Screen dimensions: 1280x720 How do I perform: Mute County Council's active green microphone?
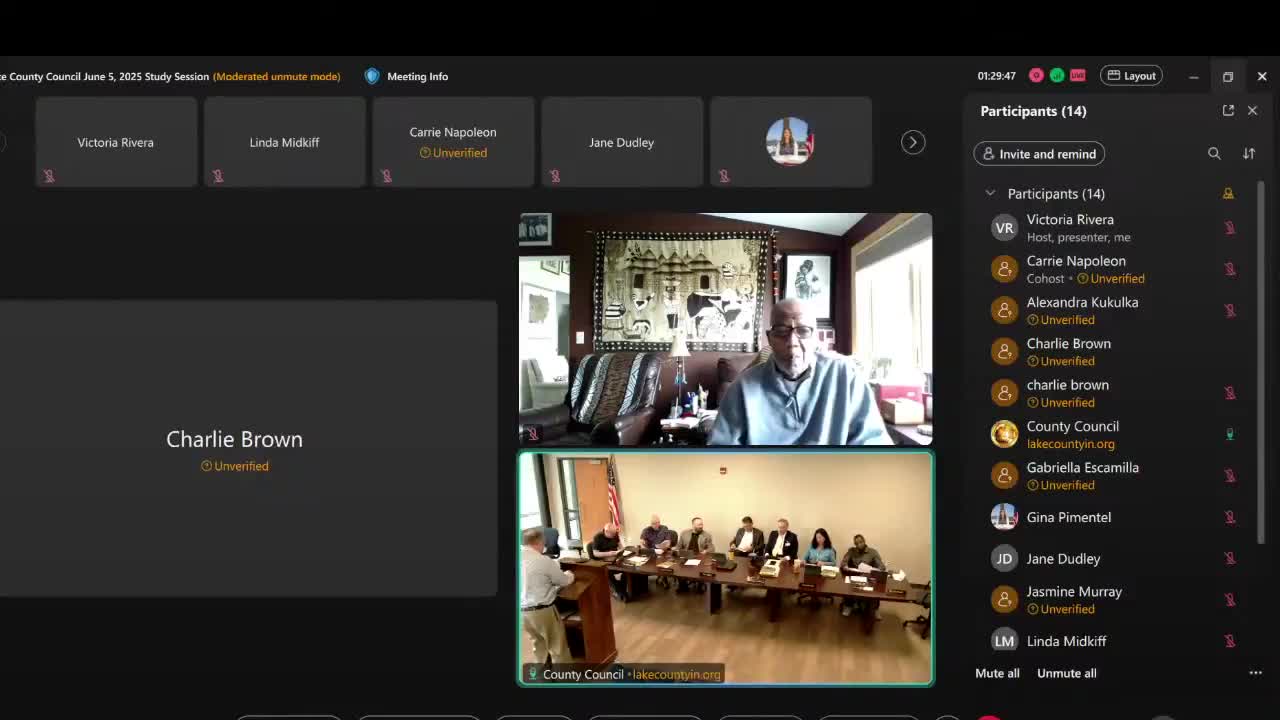(1230, 434)
